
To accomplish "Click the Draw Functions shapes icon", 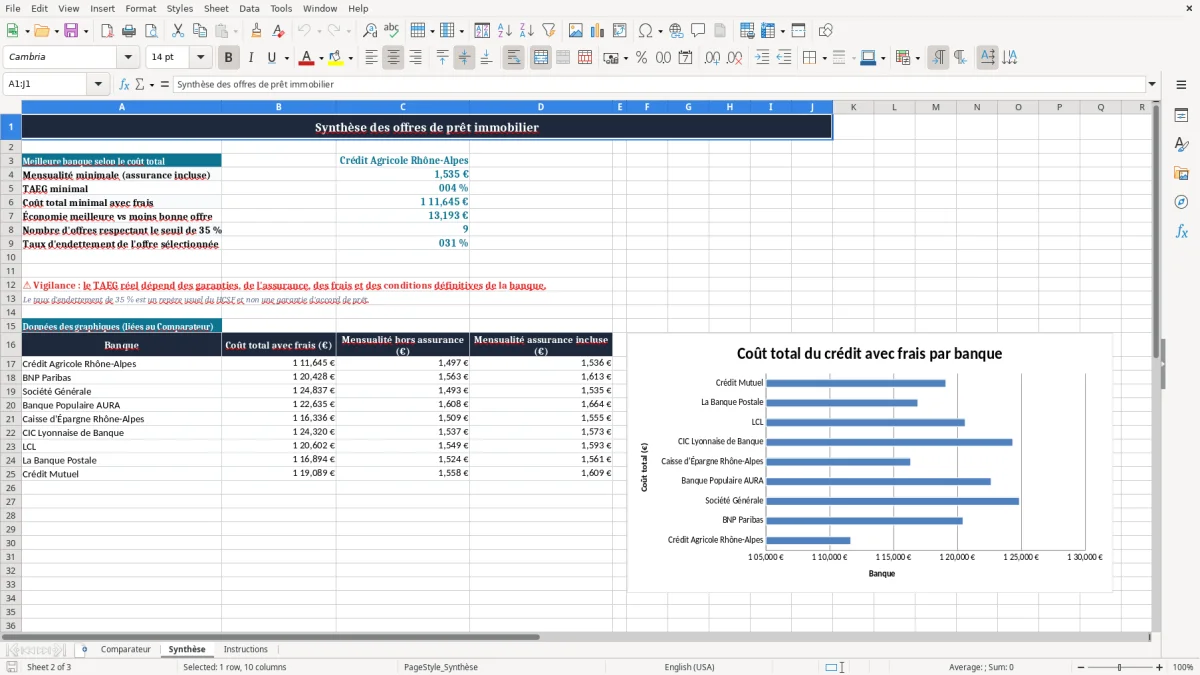I will tap(825, 31).
